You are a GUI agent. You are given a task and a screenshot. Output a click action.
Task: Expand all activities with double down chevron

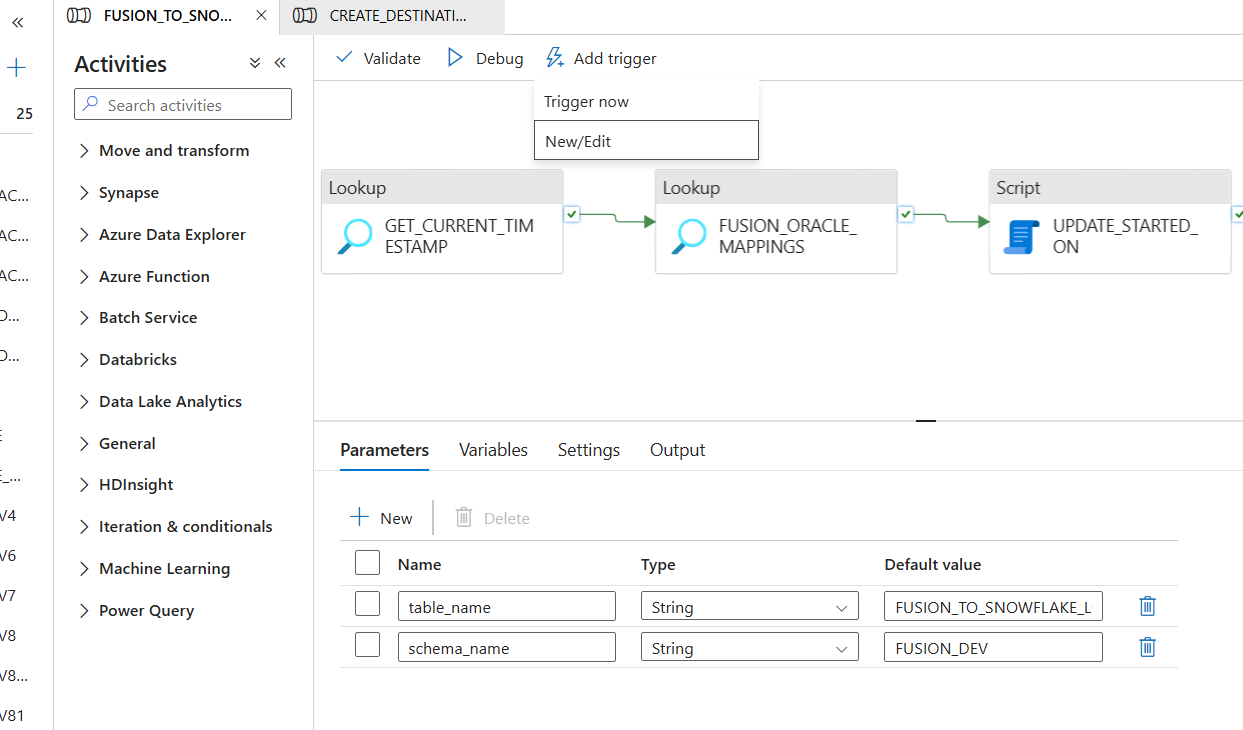point(255,63)
